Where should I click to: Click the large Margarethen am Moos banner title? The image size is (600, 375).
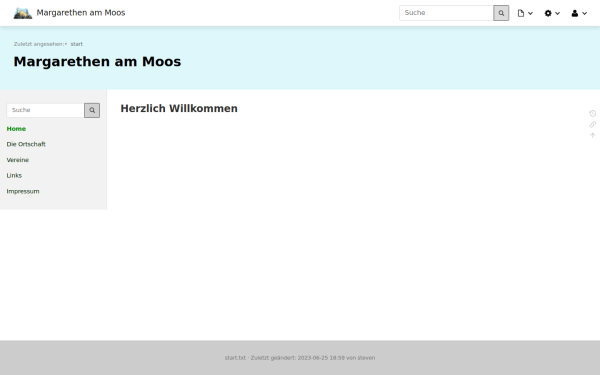coord(97,62)
